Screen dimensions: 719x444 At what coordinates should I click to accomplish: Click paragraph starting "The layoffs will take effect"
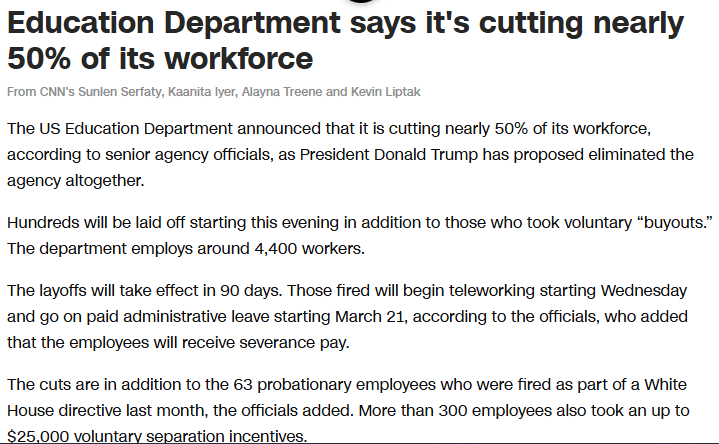[x=350, y=314]
